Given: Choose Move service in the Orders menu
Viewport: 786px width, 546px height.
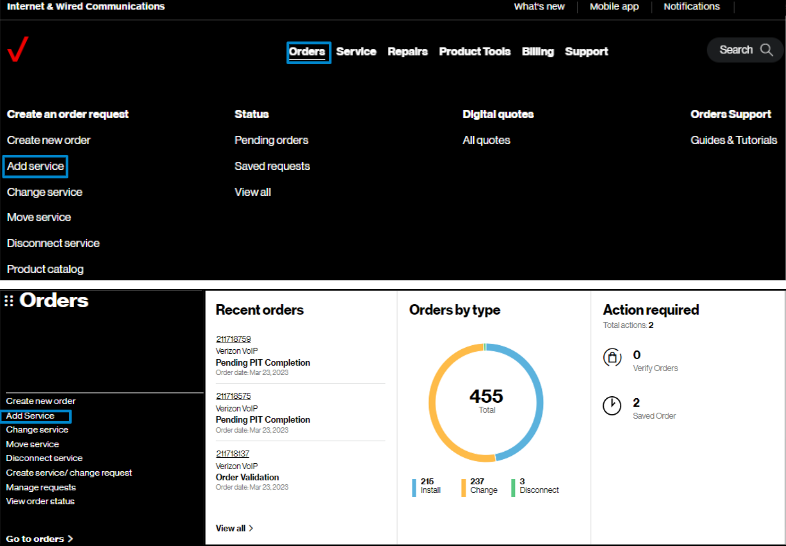Looking at the screenshot, I should click(x=39, y=218).
